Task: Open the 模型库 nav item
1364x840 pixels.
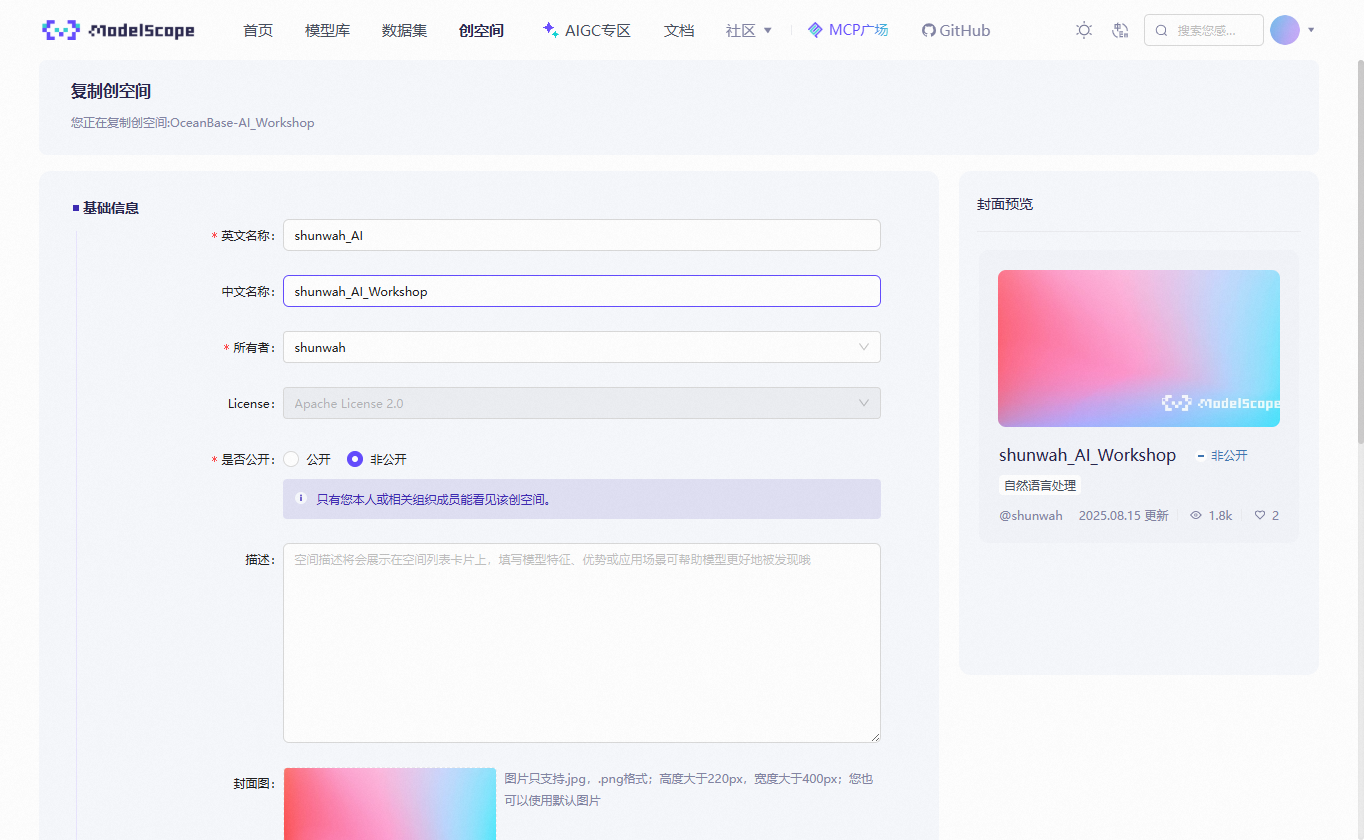Action: tap(327, 30)
